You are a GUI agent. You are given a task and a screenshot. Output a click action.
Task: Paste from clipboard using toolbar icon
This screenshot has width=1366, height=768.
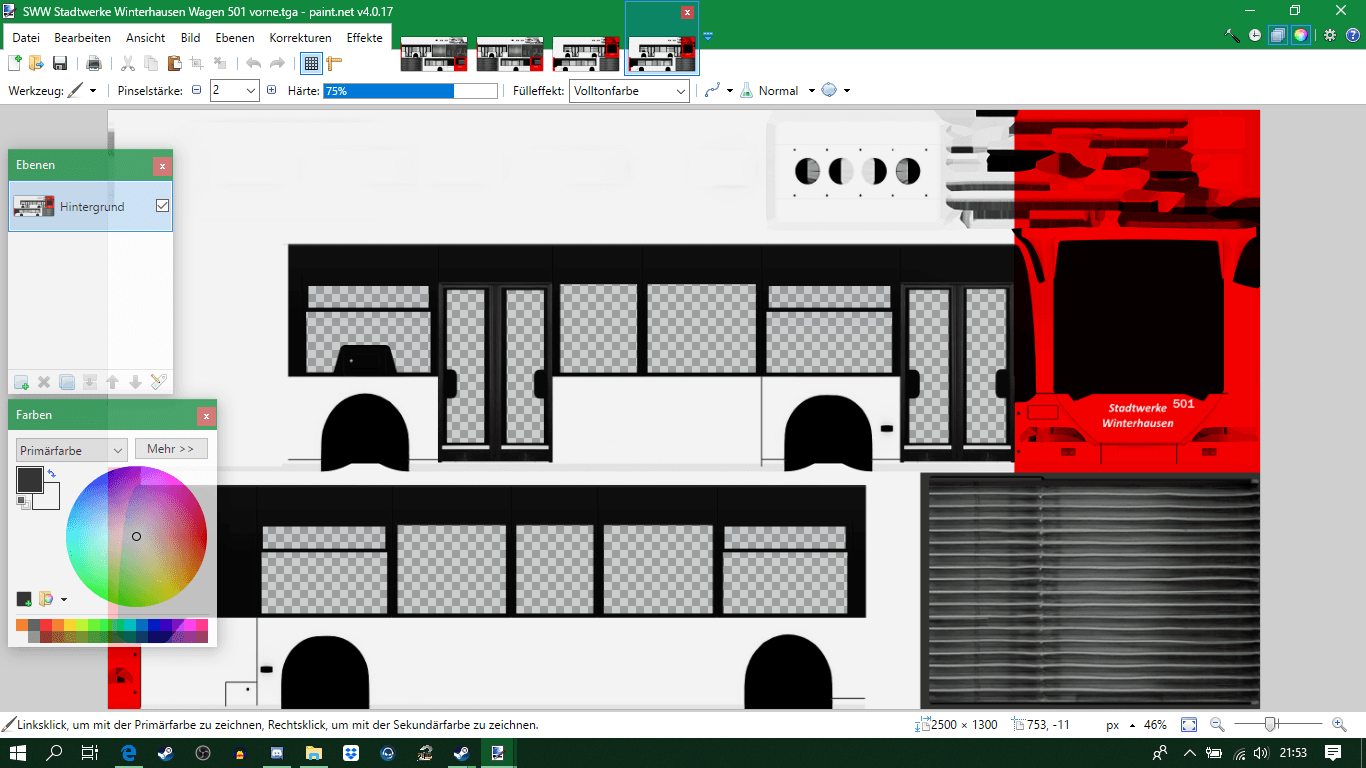pyautogui.click(x=174, y=64)
